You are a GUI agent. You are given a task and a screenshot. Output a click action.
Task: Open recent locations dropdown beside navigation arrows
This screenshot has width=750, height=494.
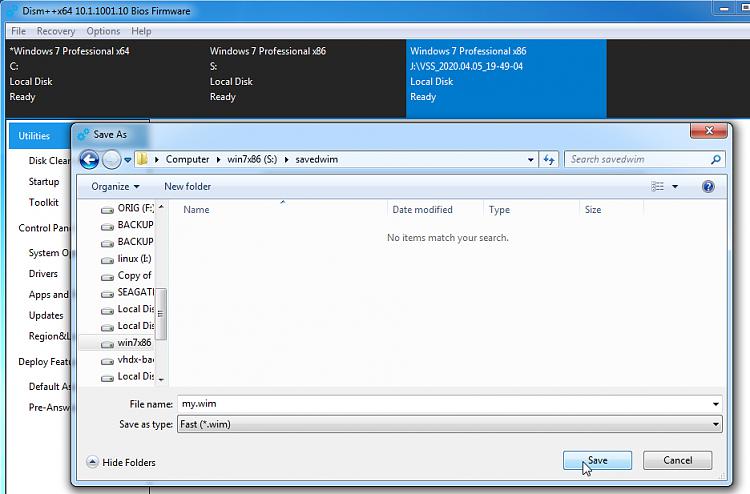pos(128,160)
